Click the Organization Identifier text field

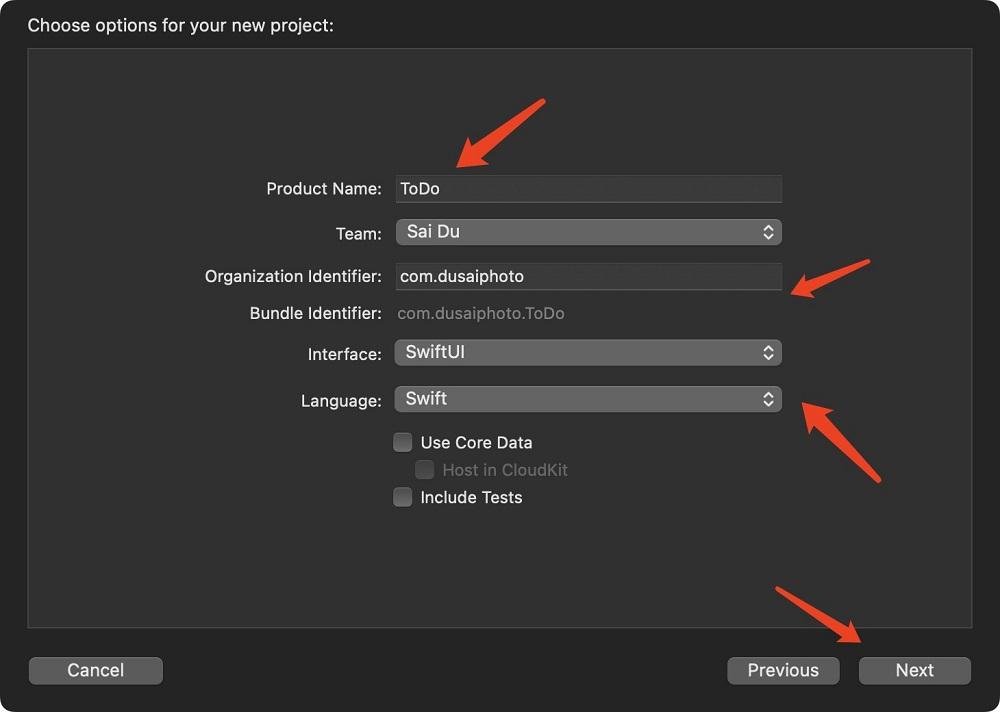[x=588, y=276]
